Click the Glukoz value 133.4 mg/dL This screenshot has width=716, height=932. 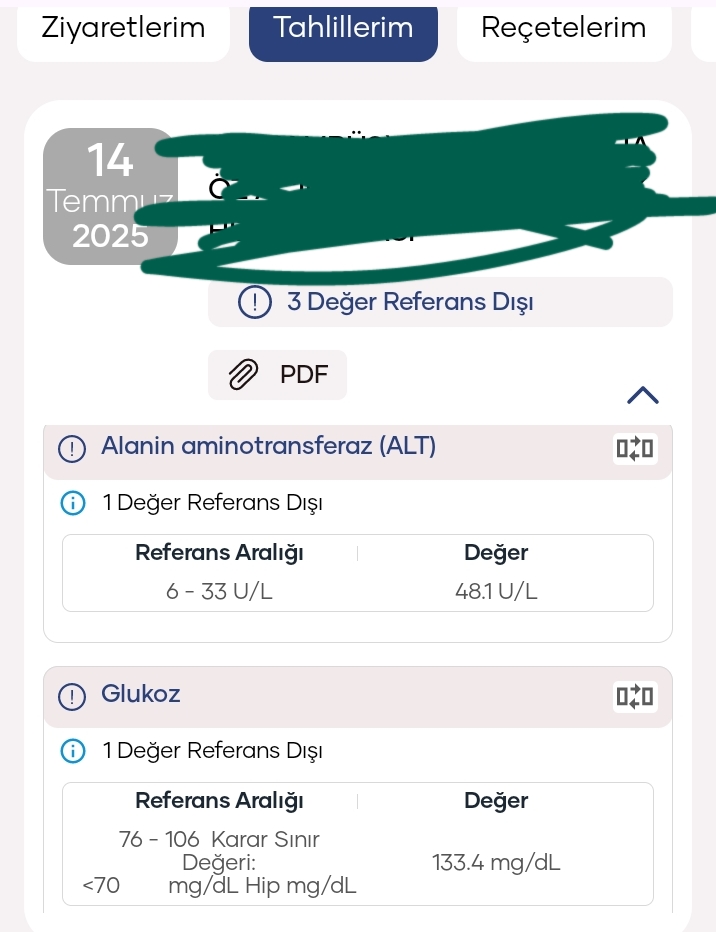(x=496, y=862)
